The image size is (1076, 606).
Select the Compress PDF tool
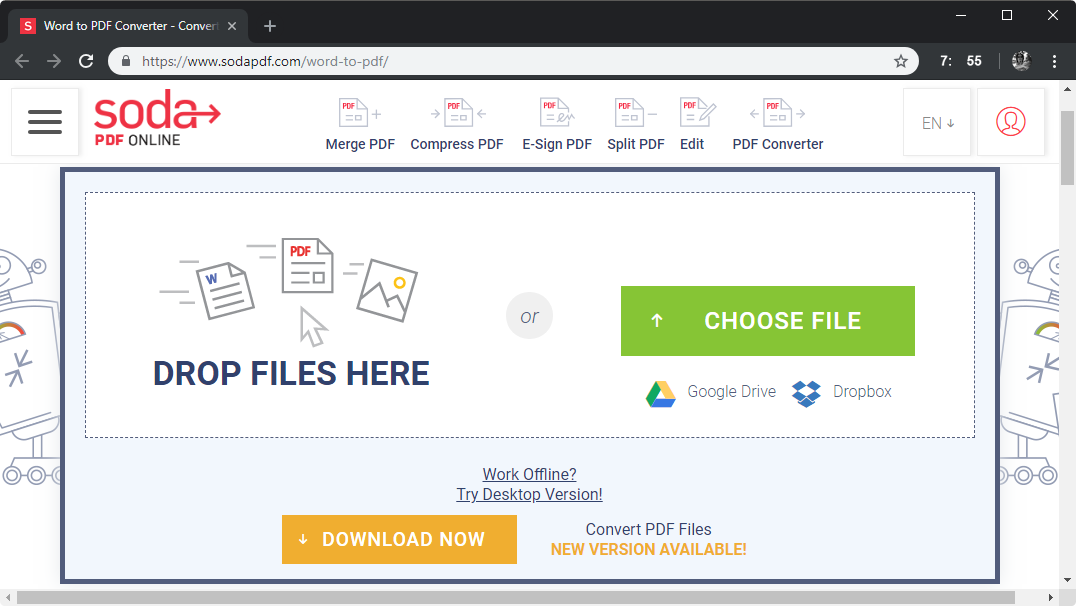coord(457,124)
